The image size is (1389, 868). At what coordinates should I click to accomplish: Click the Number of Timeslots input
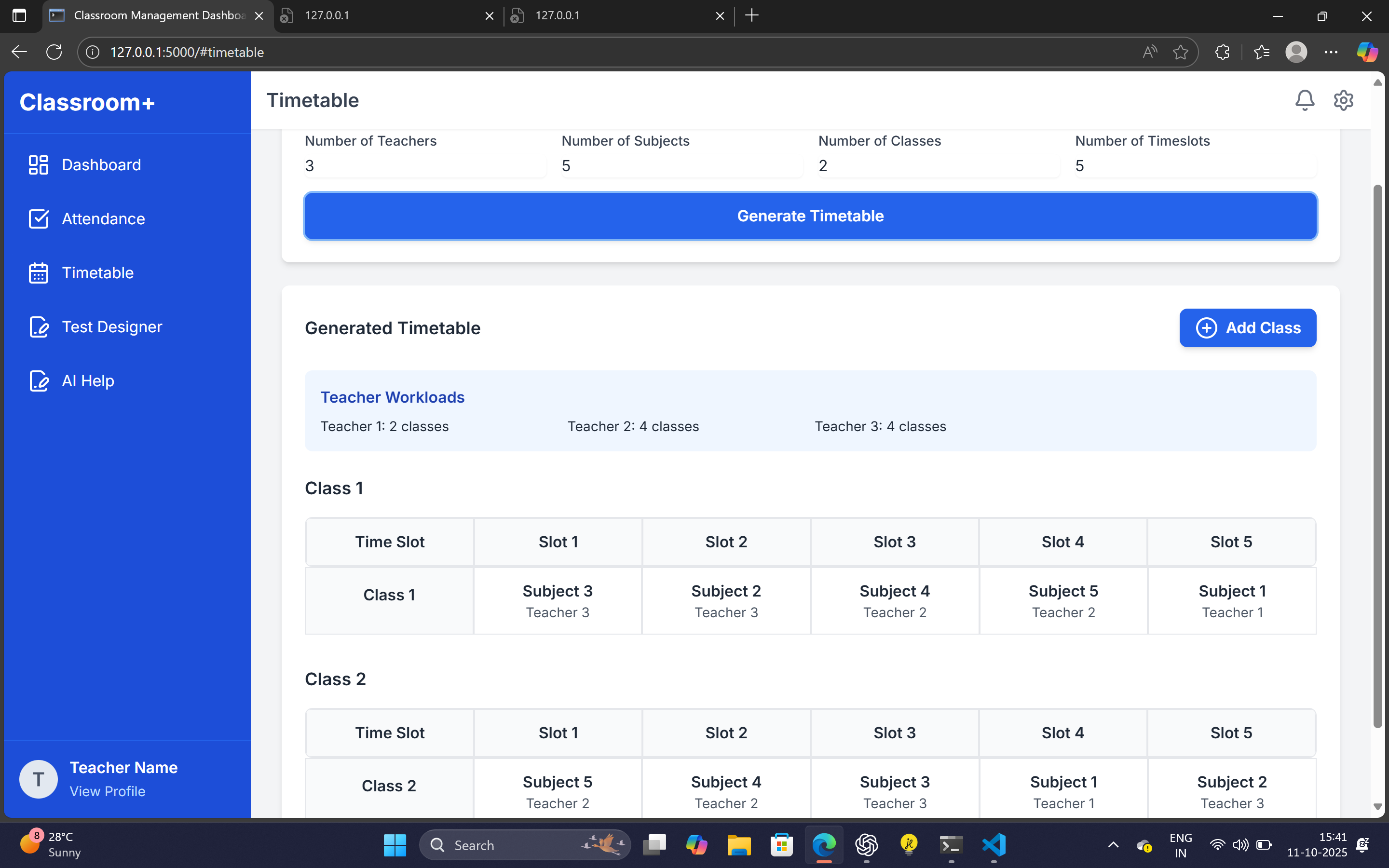coord(1195,166)
